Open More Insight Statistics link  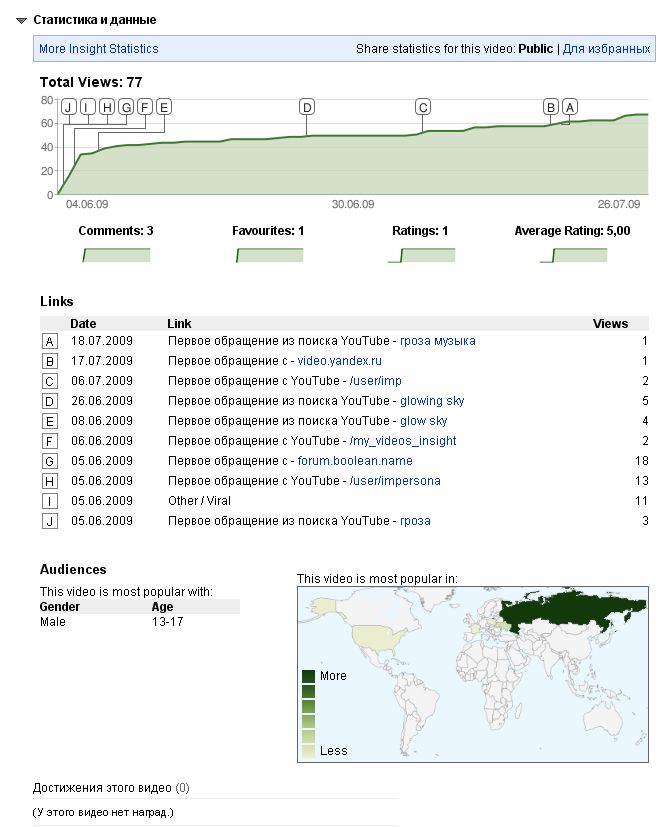click(x=98, y=49)
